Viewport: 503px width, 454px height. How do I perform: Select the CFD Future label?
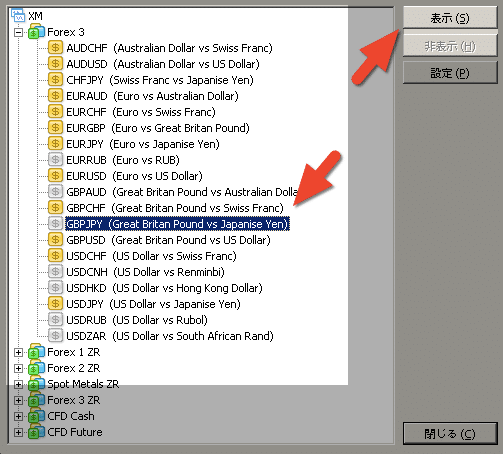click(75, 432)
